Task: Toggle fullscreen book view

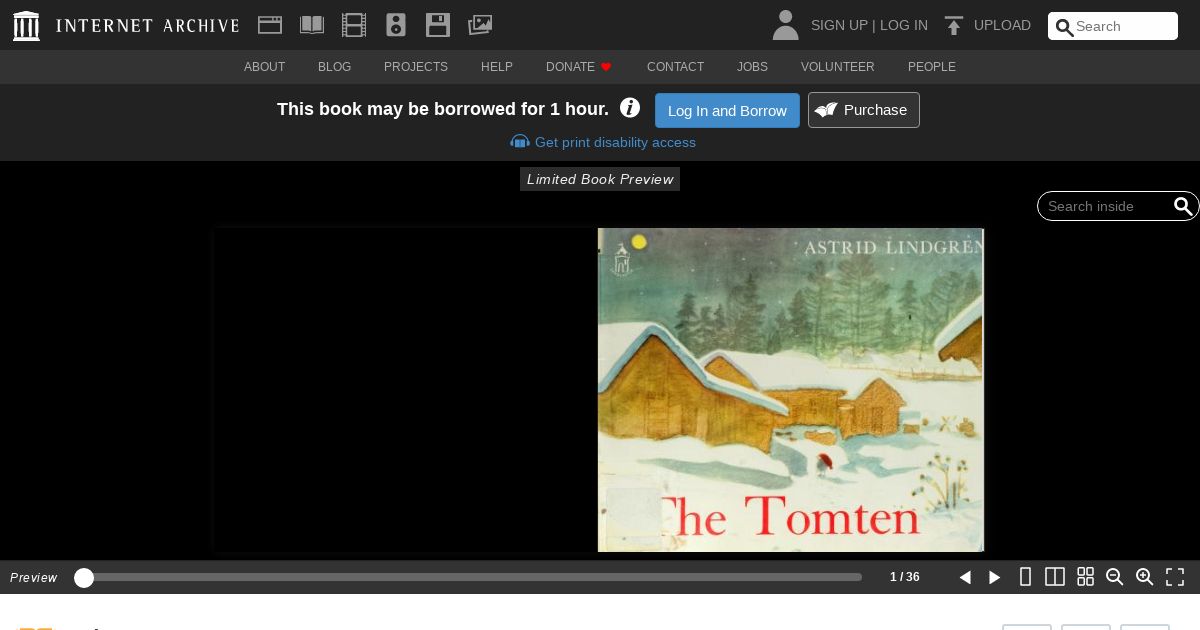Action: (1175, 577)
